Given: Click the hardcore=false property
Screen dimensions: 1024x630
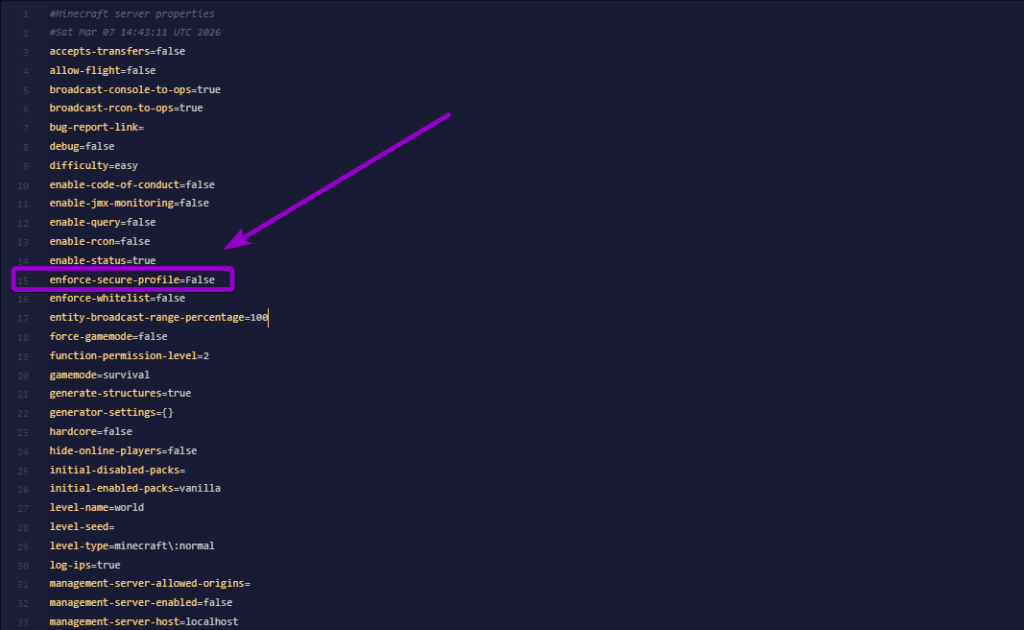Looking at the screenshot, I should point(91,431).
